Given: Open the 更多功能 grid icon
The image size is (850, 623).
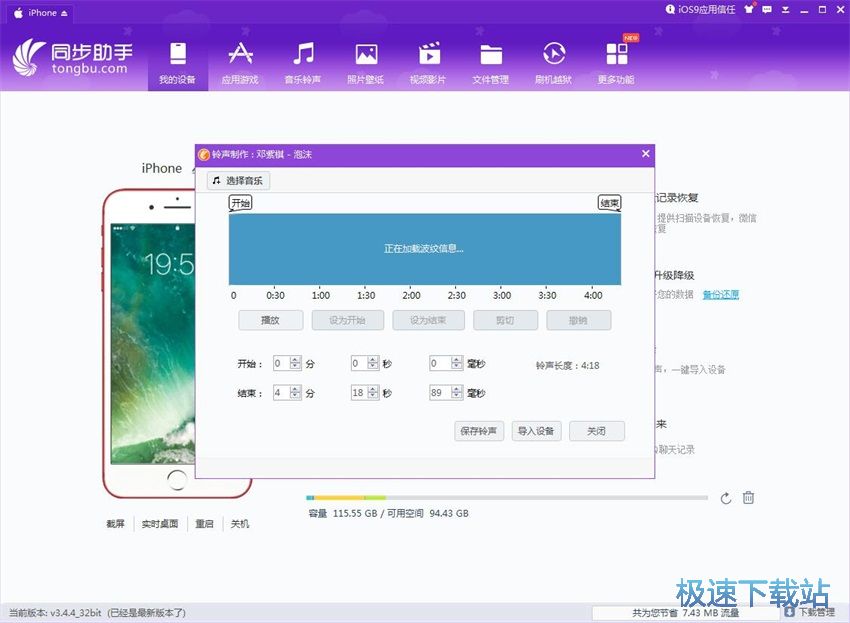Looking at the screenshot, I should point(616,54).
